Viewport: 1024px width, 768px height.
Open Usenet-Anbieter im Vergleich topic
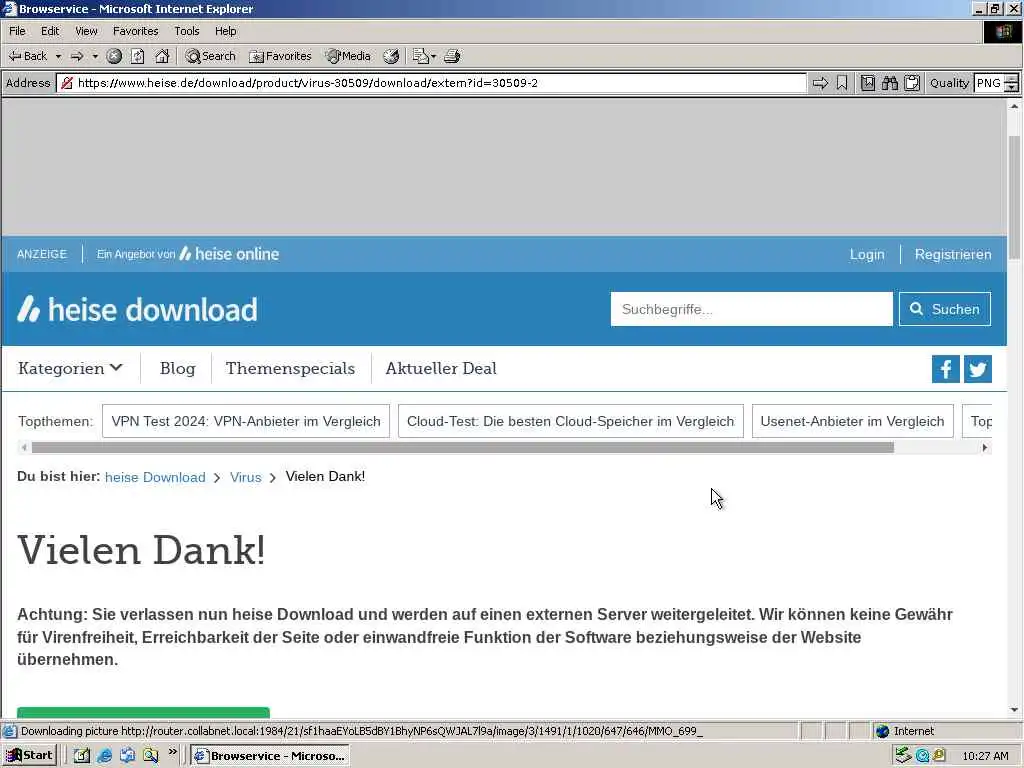point(852,421)
